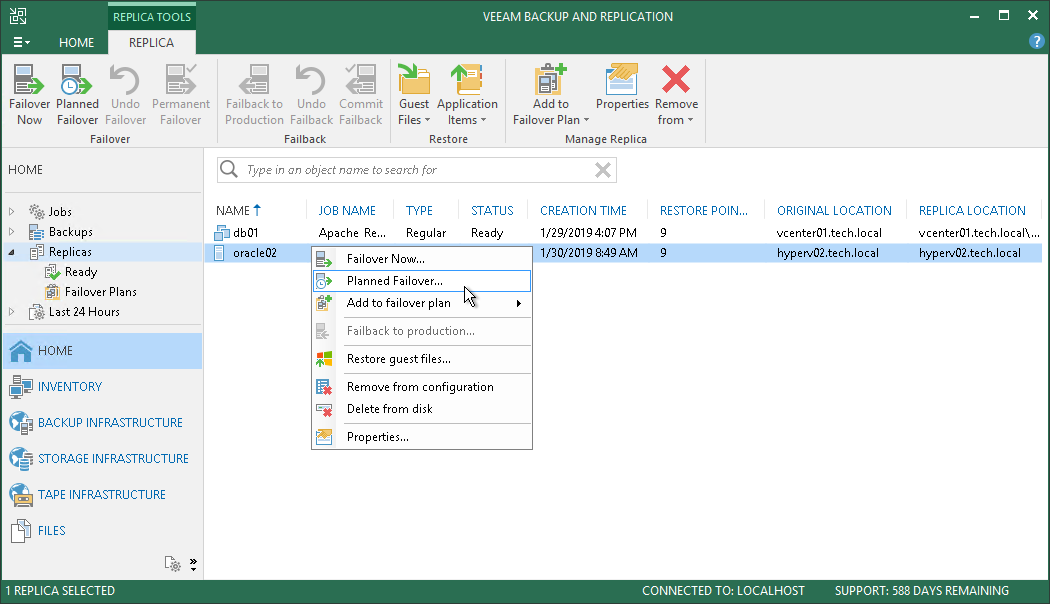
Task: Choose Delete from disk menu entry
Action: pos(422,408)
